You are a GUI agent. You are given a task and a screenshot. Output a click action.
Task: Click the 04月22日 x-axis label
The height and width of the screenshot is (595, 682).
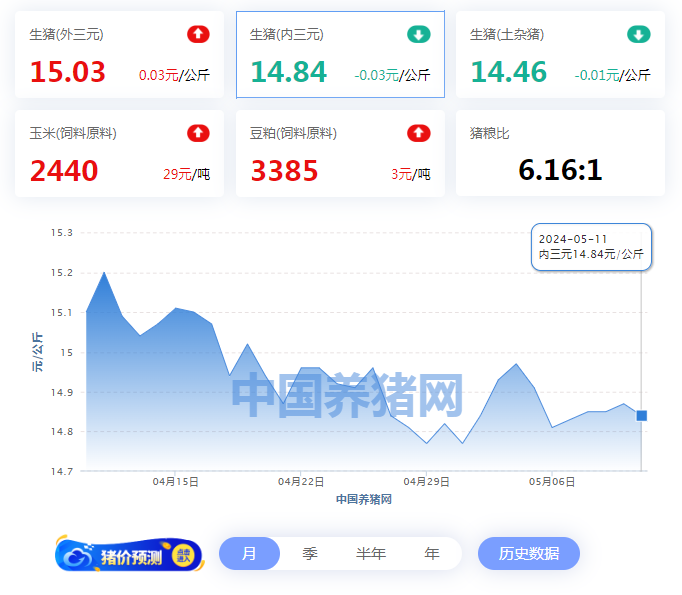point(301,482)
